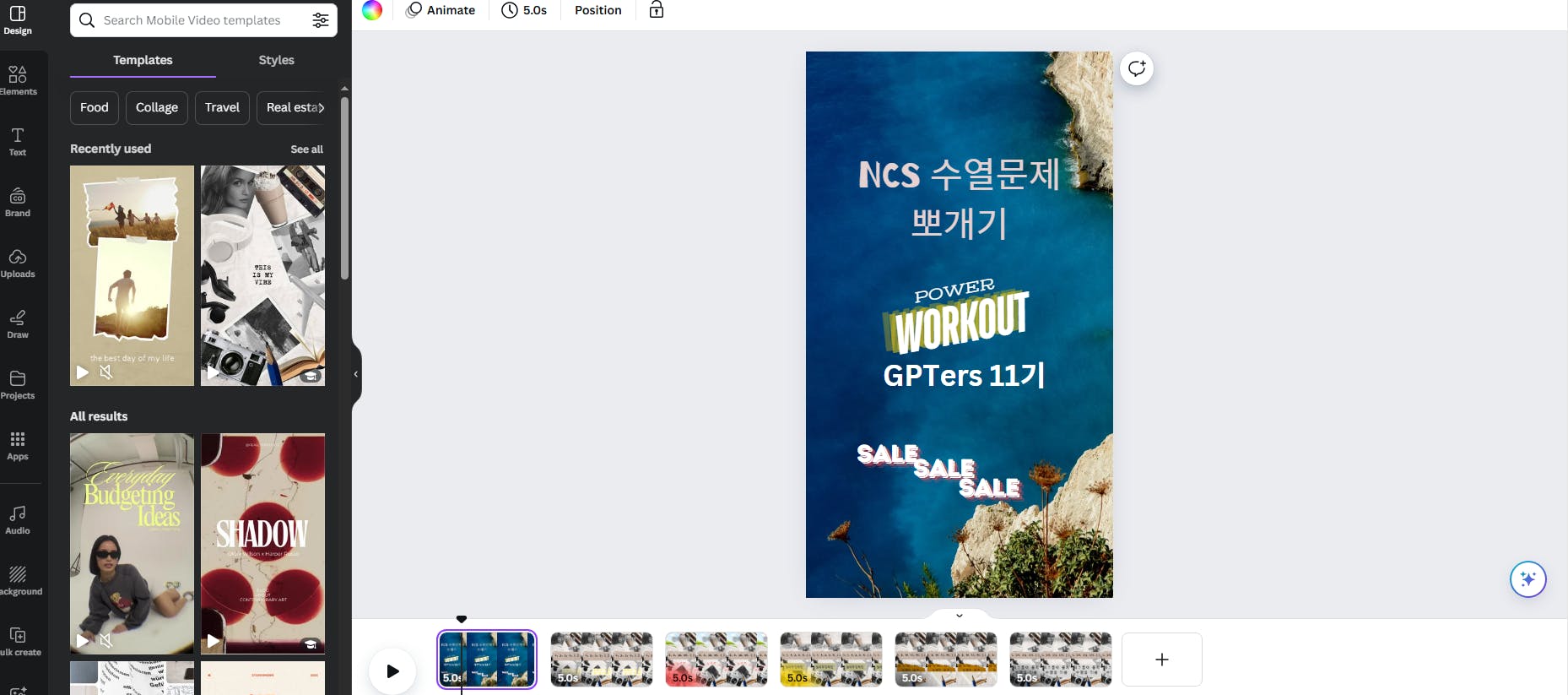This screenshot has width=1568, height=695.
Task: Select the SALE SALE SALE graphic
Action: (x=939, y=471)
